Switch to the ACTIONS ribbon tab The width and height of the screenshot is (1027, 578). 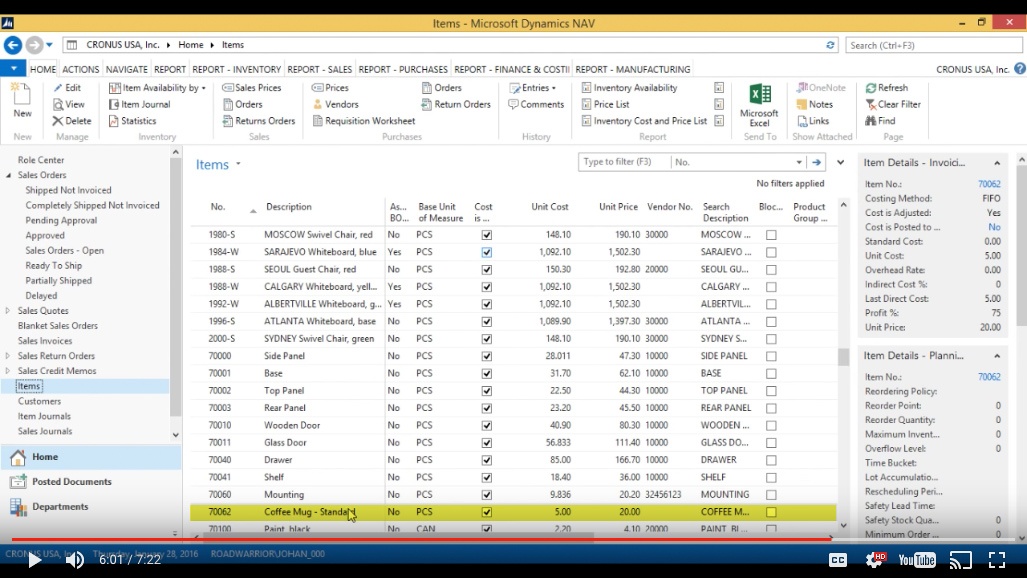click(80, 68)
